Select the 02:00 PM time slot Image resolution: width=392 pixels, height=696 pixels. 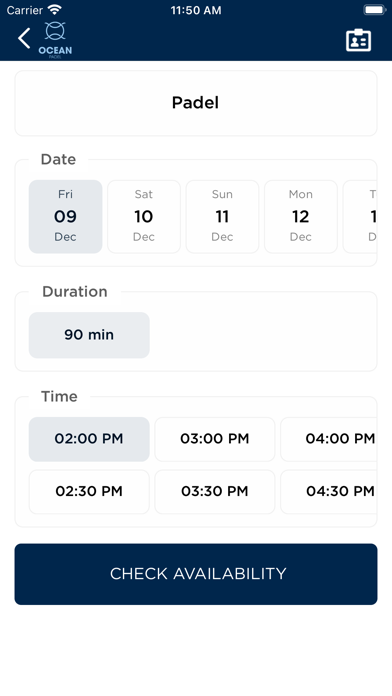pos(89,439)
